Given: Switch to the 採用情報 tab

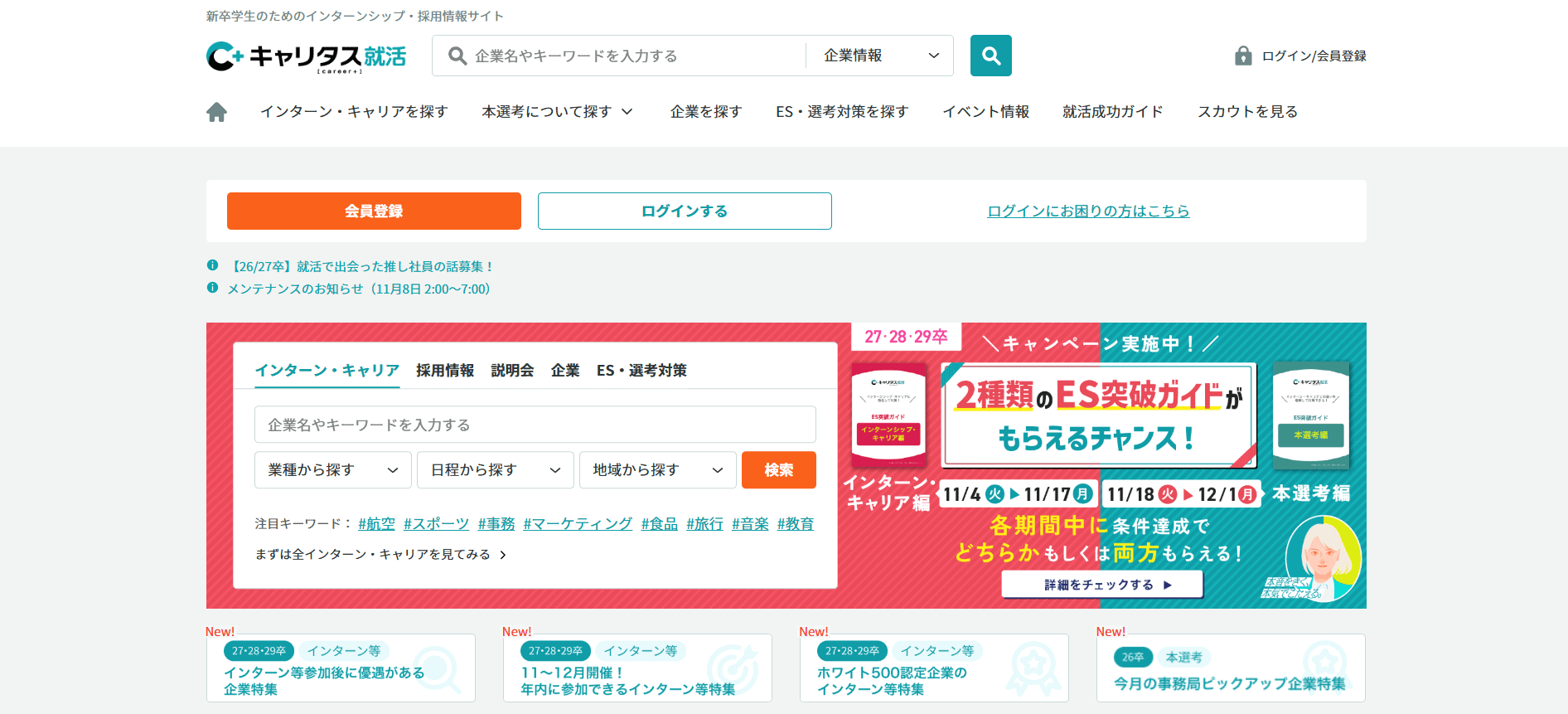Looking at the screenshot, I should pos(445,371).
